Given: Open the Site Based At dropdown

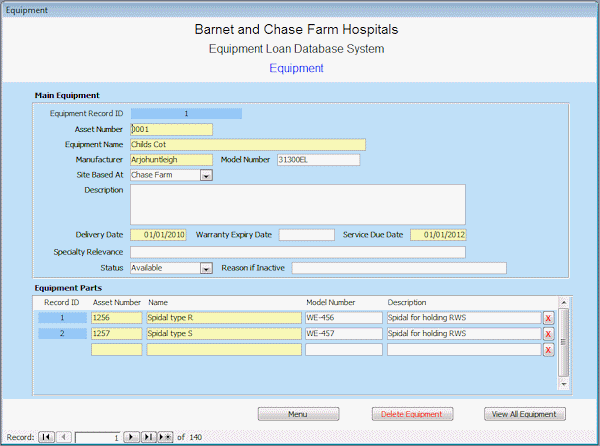Looking at the screenshot, I should (x=206, y=175).
